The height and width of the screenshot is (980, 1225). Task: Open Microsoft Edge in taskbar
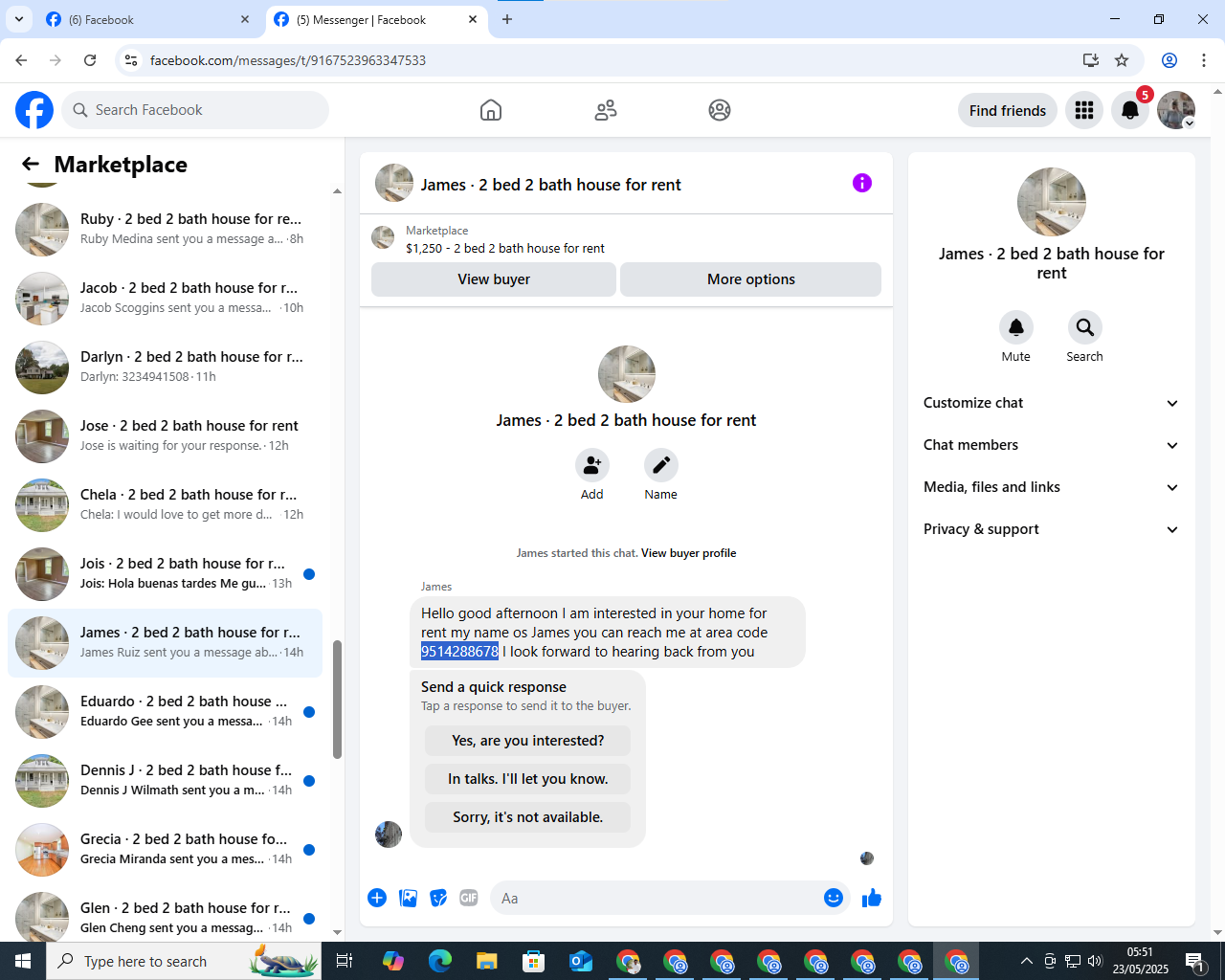(440, 961)
